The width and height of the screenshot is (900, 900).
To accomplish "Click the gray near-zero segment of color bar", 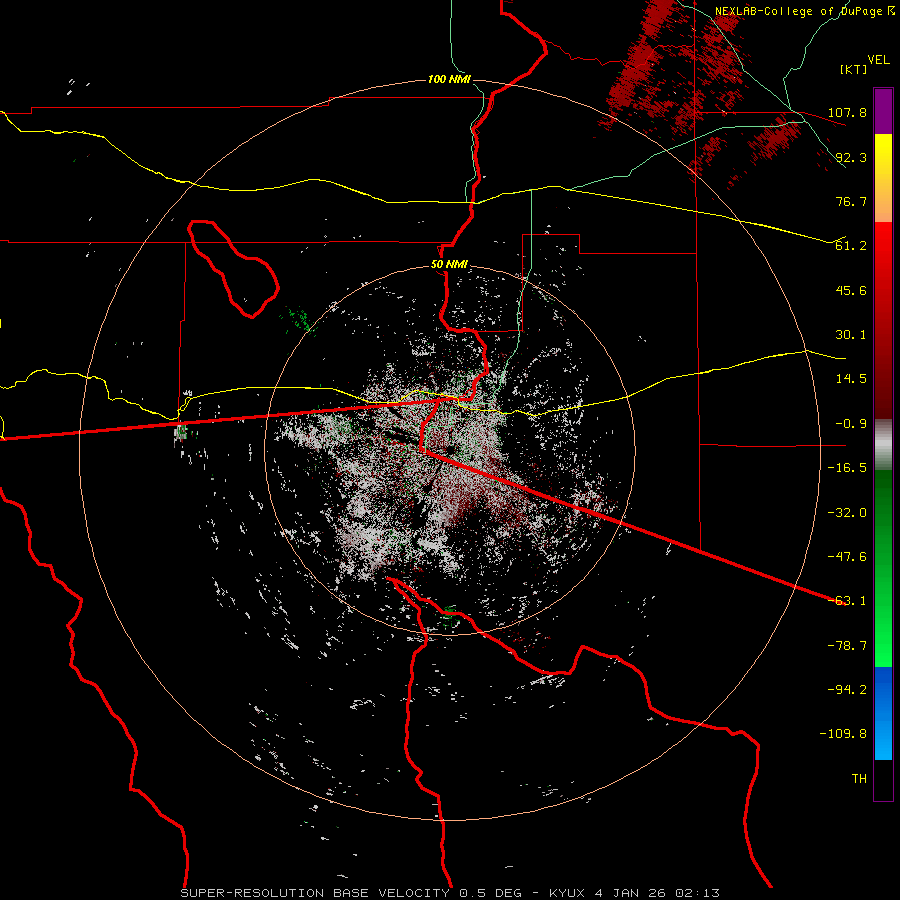I will pos(883,445).
